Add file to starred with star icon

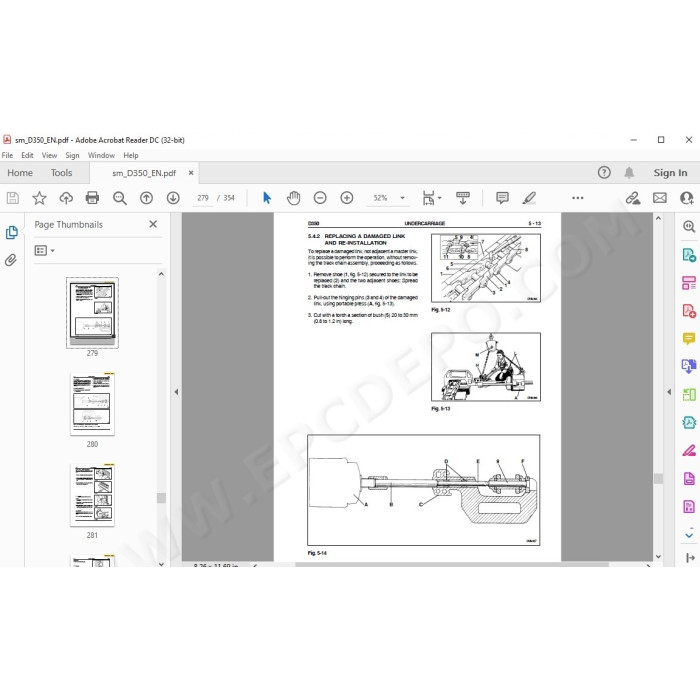coord(39,198)
